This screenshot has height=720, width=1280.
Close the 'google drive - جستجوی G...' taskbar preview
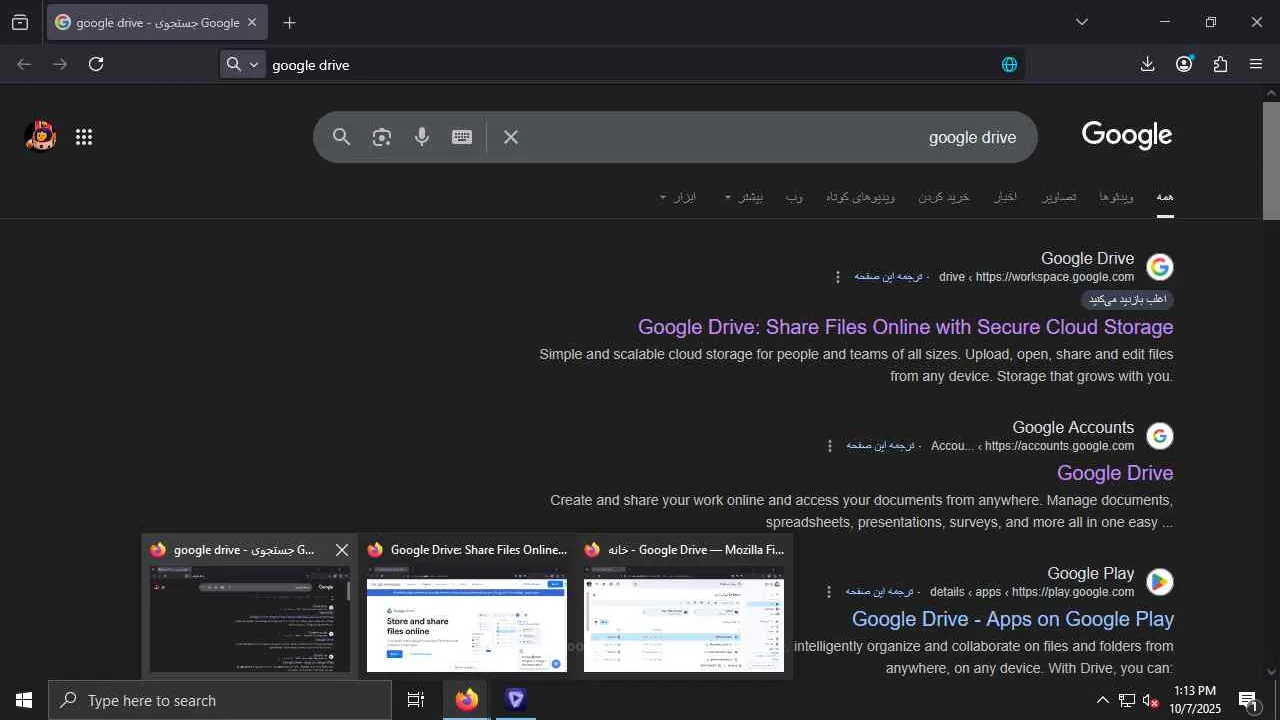342,550
